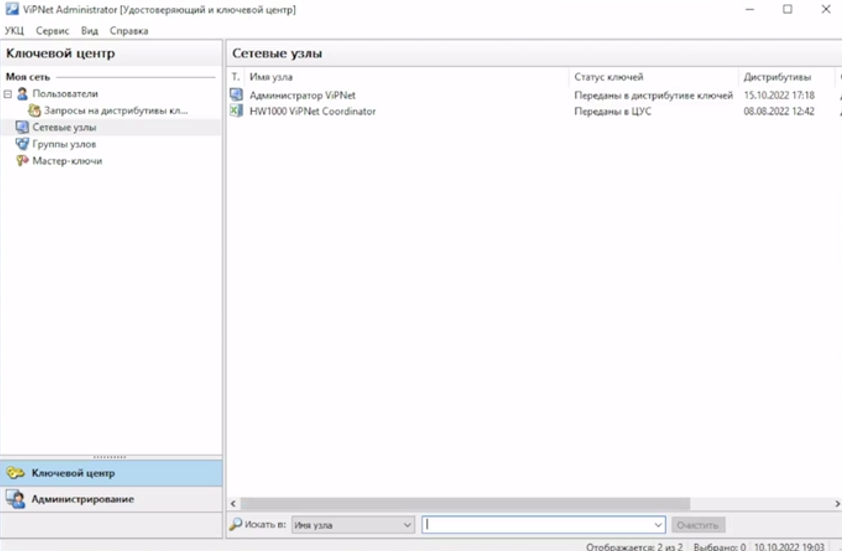Close the ViPNet Administrator window

[826, 9]
